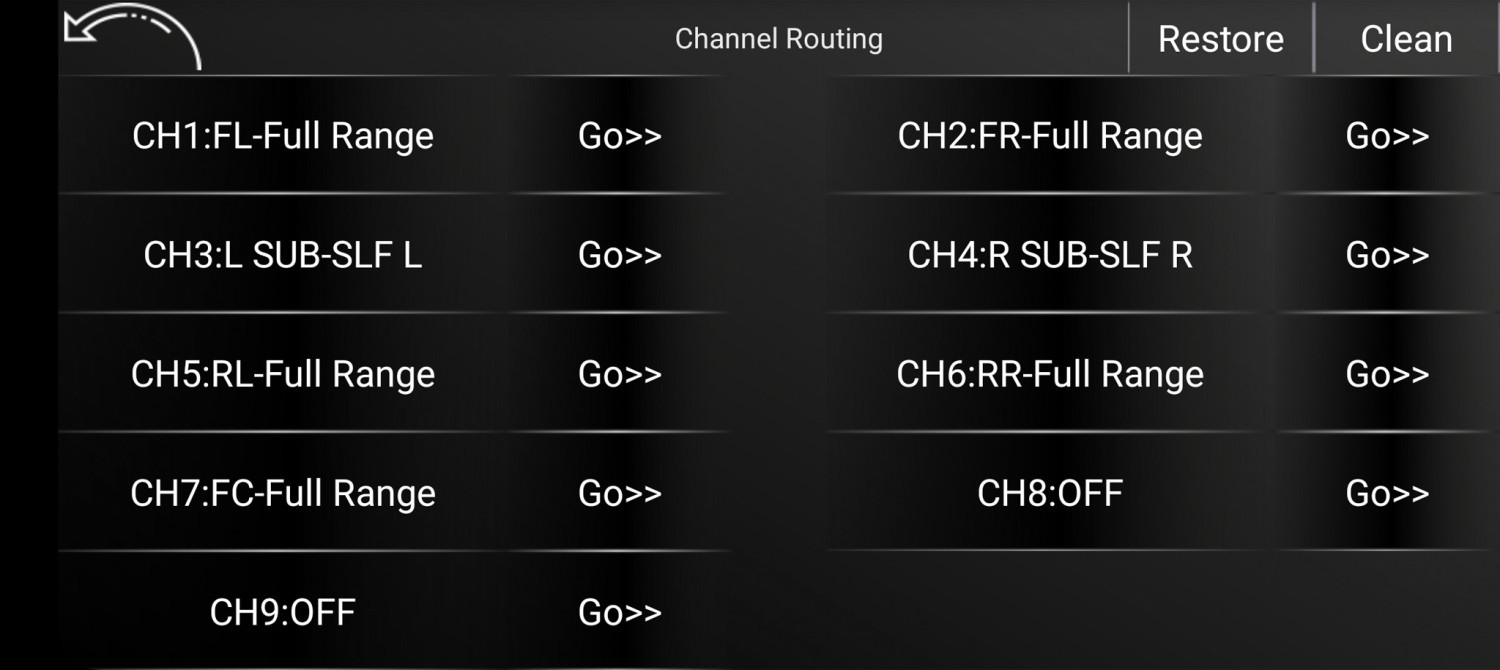Open Go>> next to CH9:OFF
The height and width of the screenshot is (670, 1500).
point(620,612)
